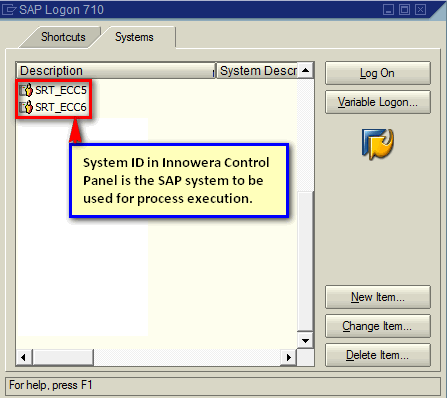Click the SRT_ECC5 system entry icon
Image resolution: width=447 pixels, height=398 pixels.
click(x=26, y=90)
